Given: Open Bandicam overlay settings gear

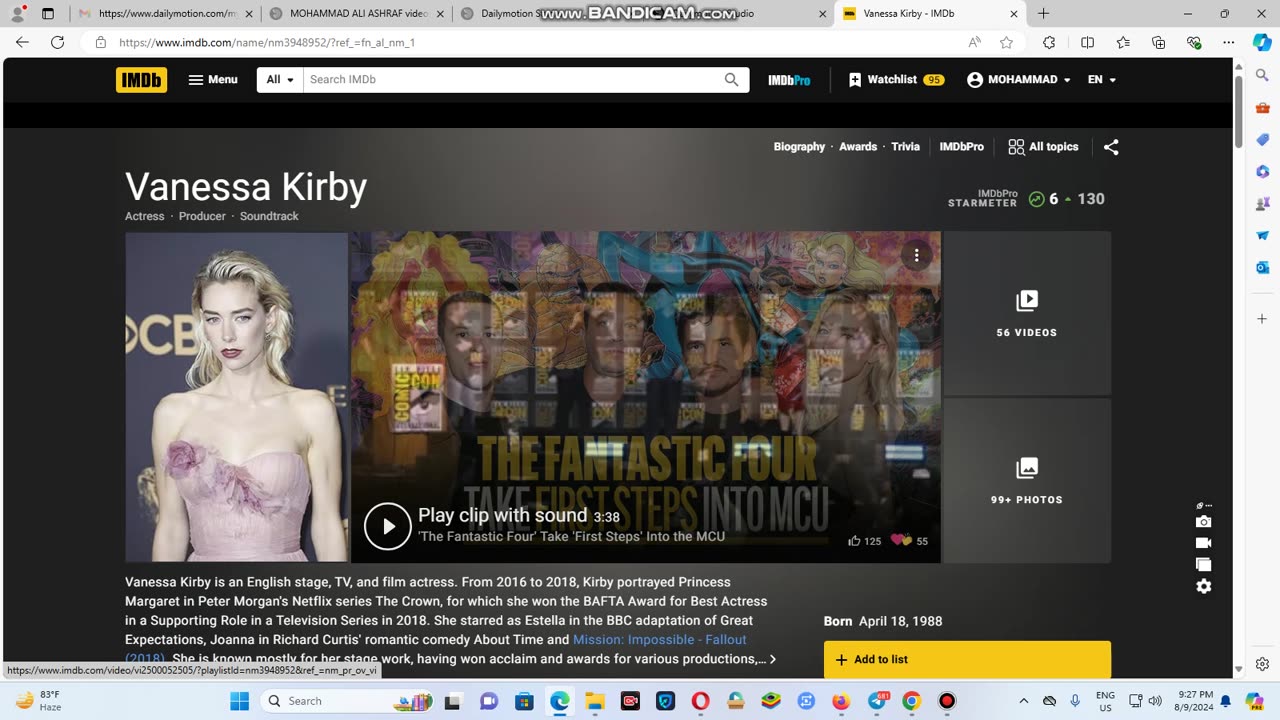Looking at the screenshot, I should click(1204, 586).
